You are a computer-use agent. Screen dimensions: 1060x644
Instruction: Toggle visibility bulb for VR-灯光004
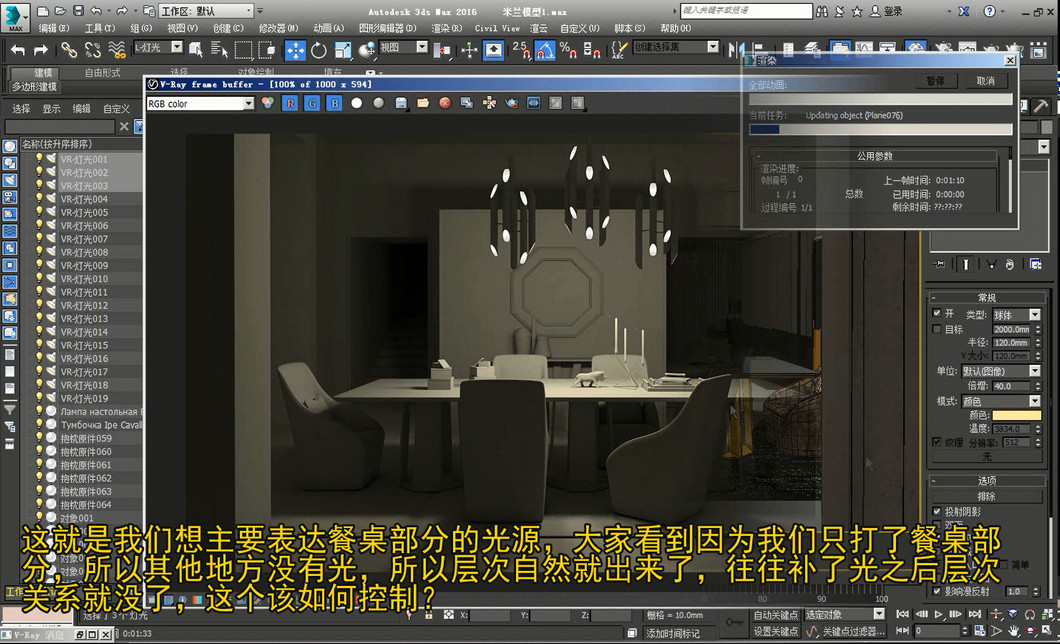coord(39,199)
